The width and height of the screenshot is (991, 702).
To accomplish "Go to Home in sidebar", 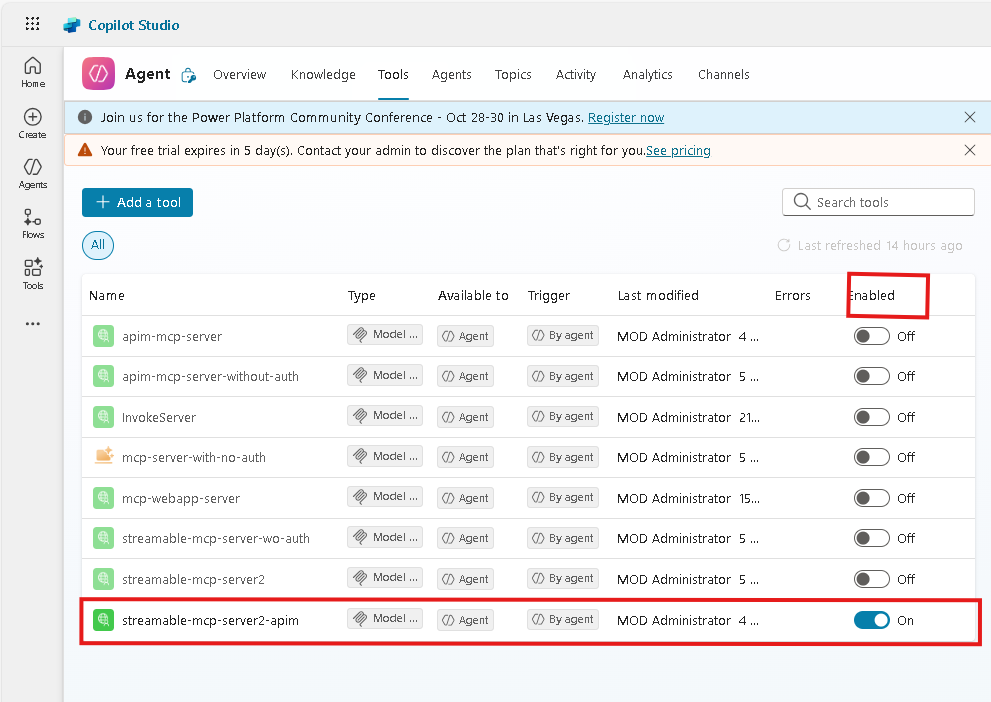I will pyautogui.click(x=33, y=73).
